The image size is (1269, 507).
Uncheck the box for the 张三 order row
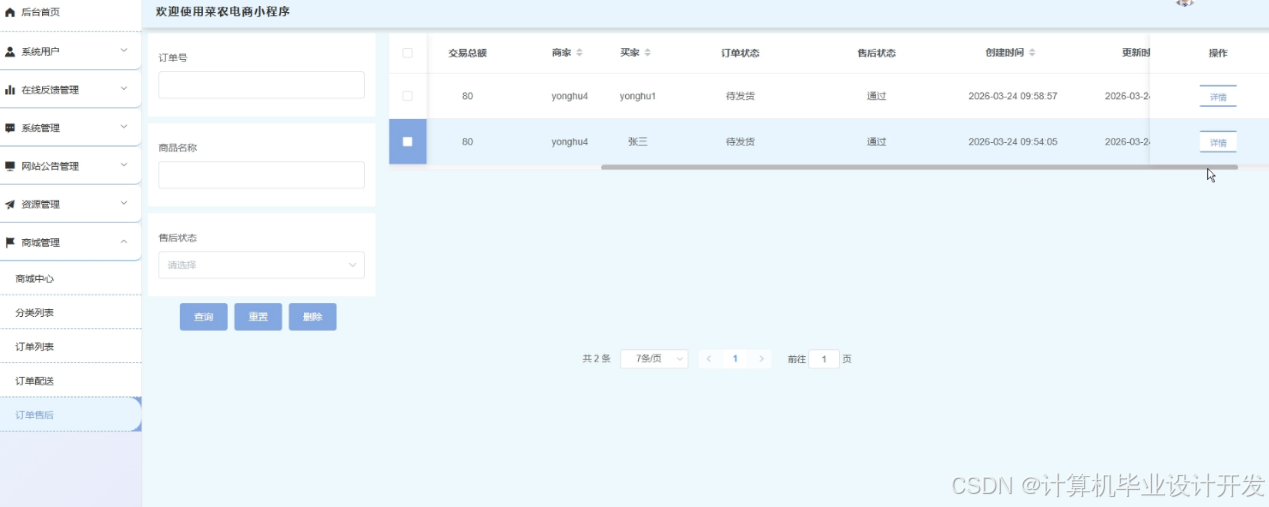coord(407,142)
